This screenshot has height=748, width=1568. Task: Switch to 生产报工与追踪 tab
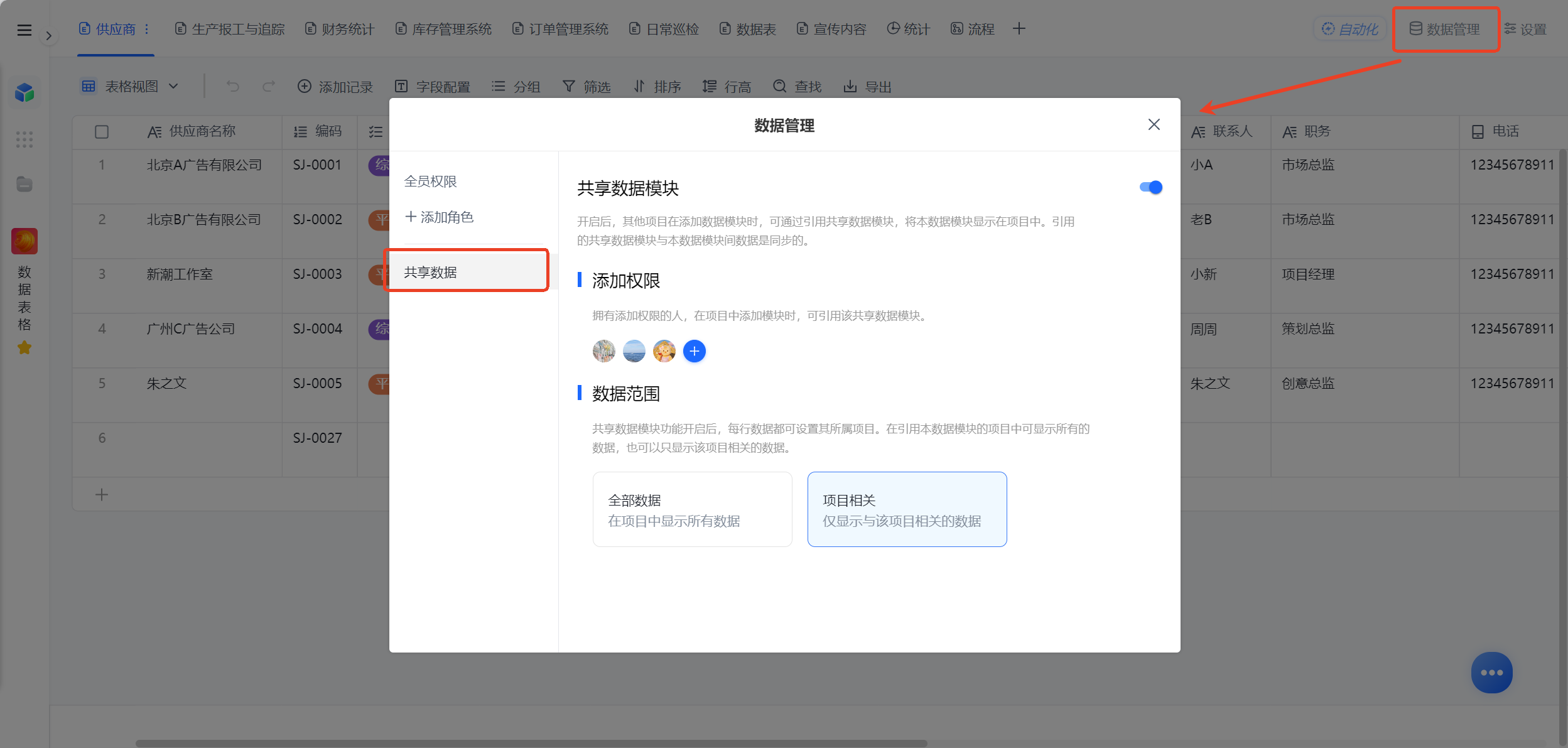pyautogui.click(x=230, y=29)
